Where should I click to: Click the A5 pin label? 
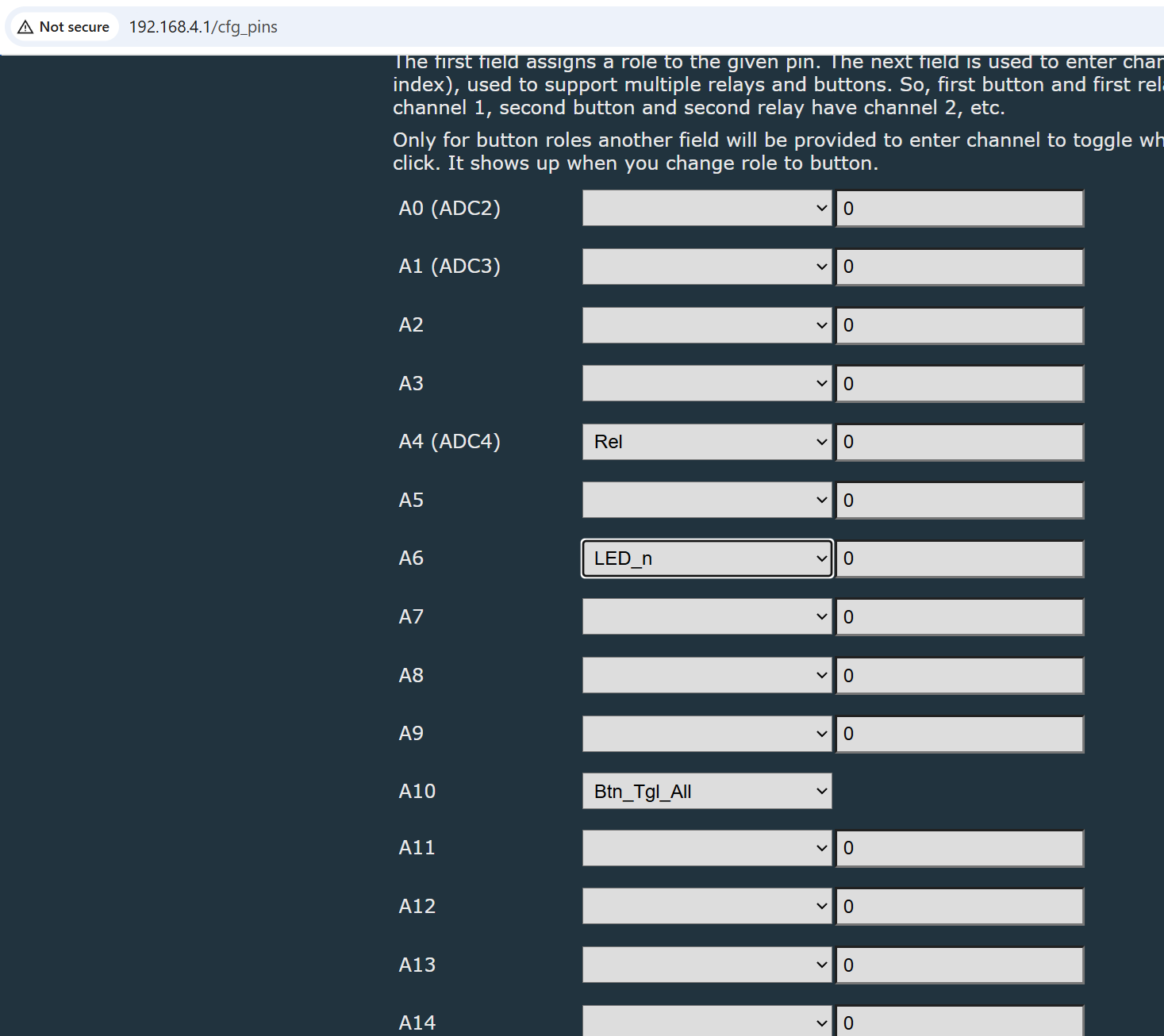point(411,500)
